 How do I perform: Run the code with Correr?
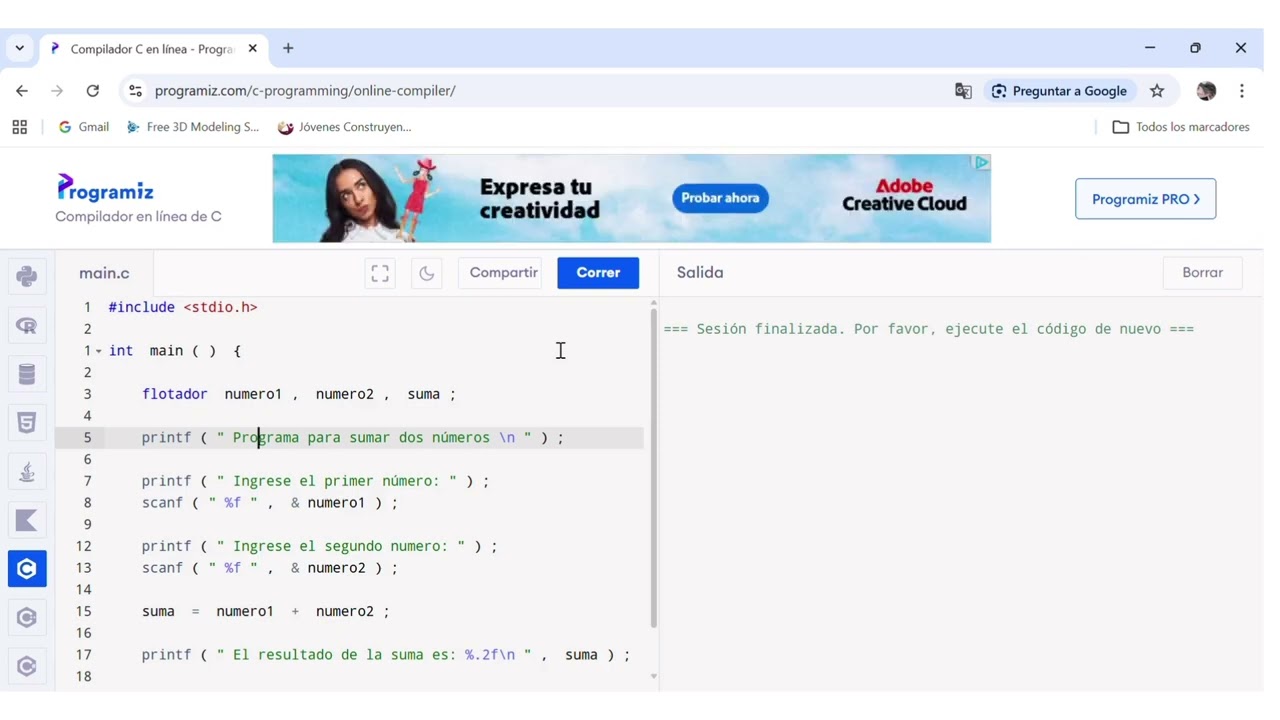[598, 273]
